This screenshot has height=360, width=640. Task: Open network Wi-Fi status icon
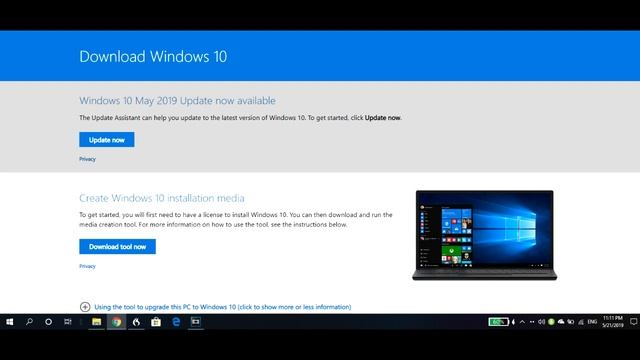click(581, 322)
